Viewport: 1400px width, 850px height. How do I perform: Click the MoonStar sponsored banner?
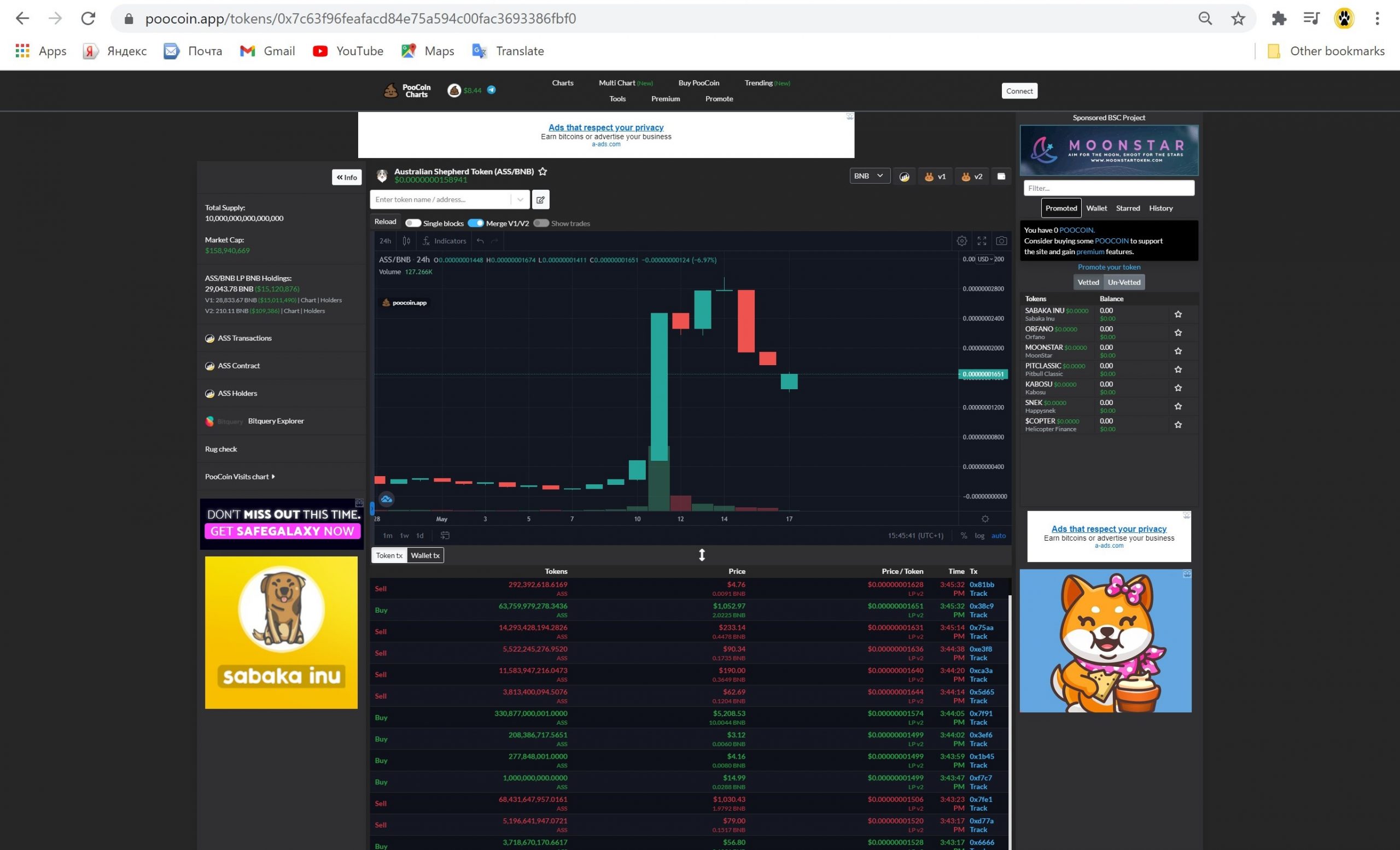[1109, 150]
